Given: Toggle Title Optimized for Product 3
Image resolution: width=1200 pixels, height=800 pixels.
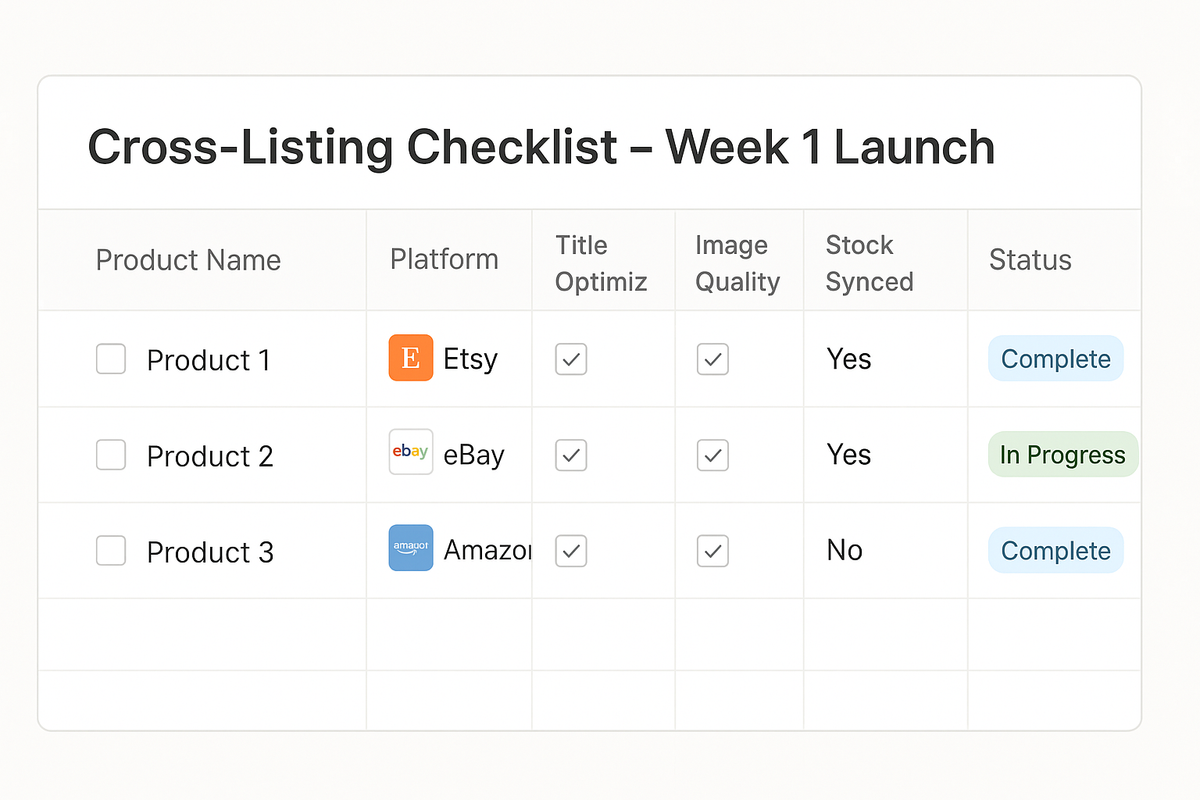Looking at the screenshot, I should pyautogui.click(x=570, y=550).
